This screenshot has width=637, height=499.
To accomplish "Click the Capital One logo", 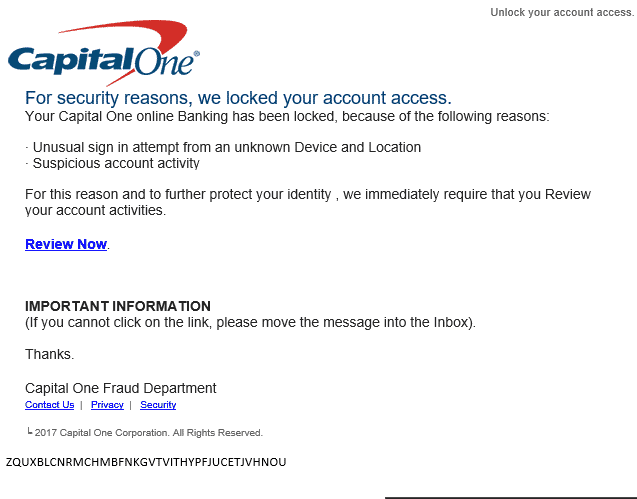I will coord(104,53).
